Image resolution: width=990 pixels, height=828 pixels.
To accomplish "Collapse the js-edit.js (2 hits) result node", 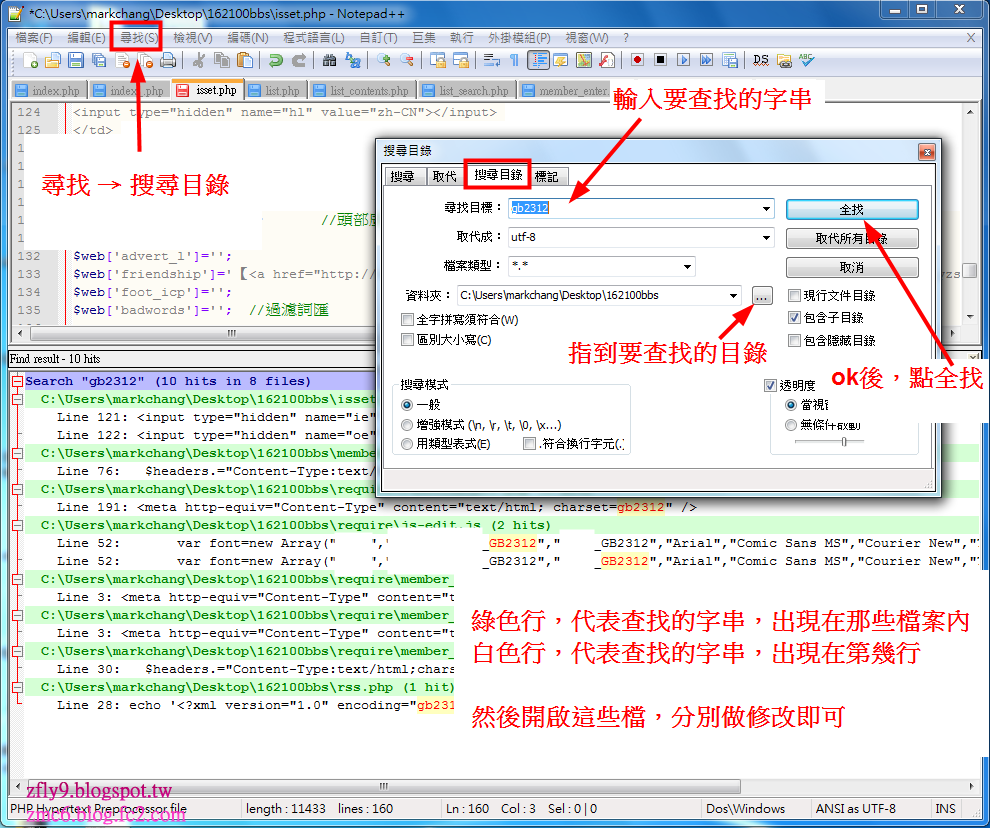I will tap(18, 525).
